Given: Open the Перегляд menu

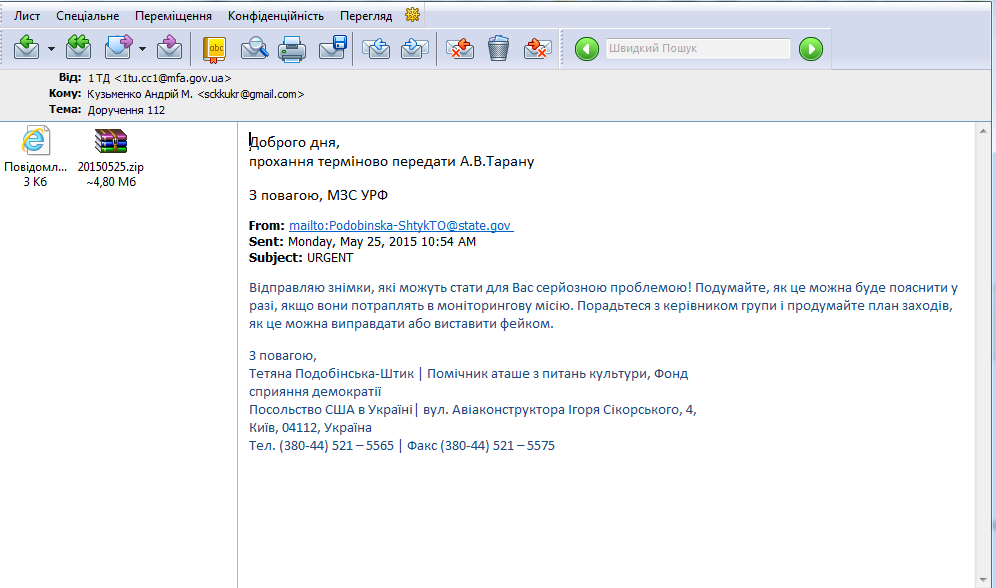Looking at the screenshot, I should coord(367,16).
